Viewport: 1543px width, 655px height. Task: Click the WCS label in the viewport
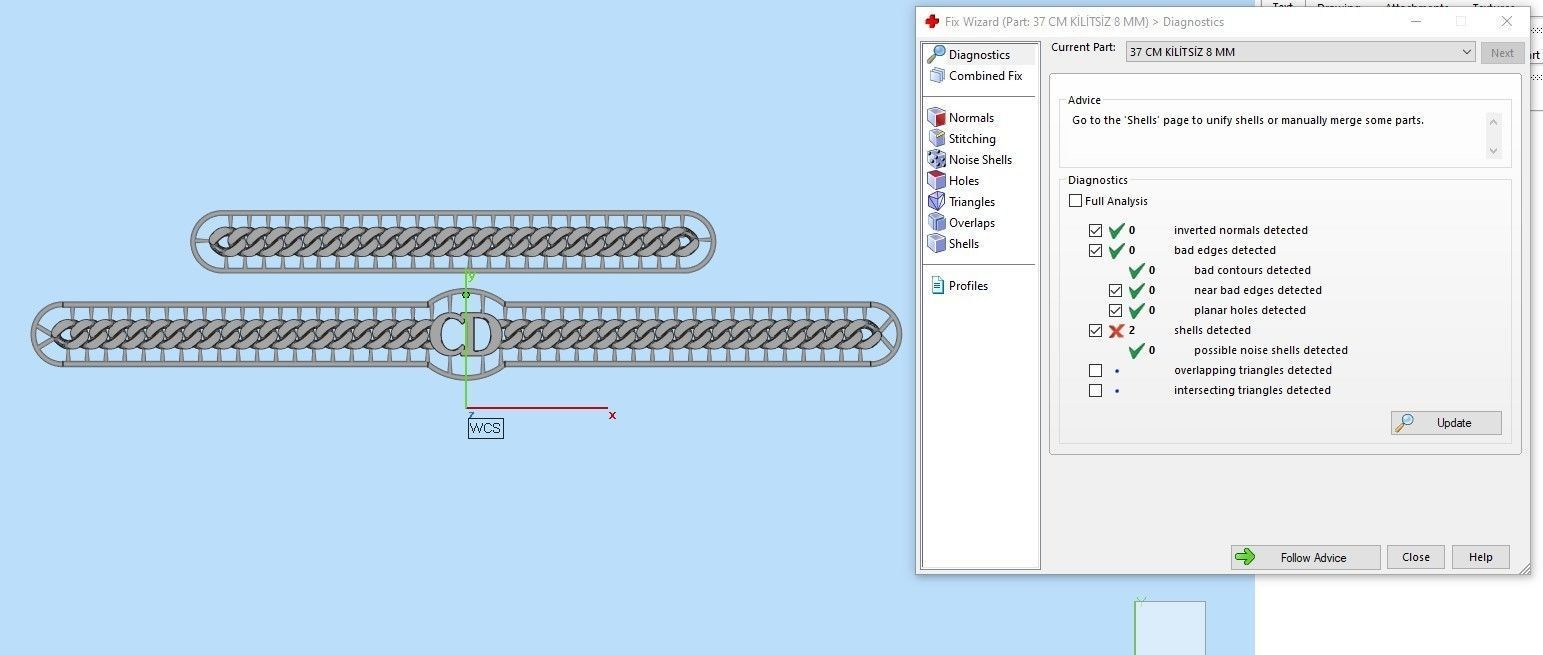point(486,429)
